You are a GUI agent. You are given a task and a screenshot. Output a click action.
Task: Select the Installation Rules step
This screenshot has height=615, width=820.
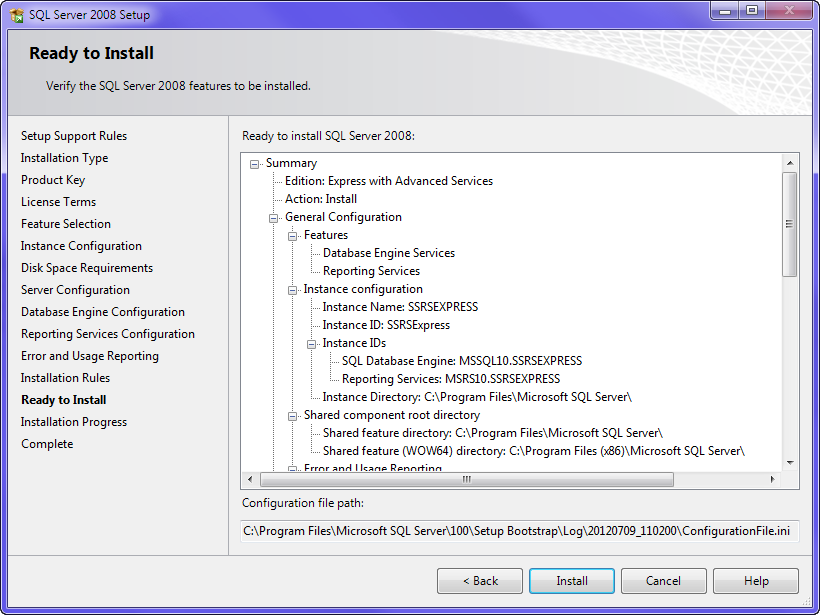(x=65, y=378)
